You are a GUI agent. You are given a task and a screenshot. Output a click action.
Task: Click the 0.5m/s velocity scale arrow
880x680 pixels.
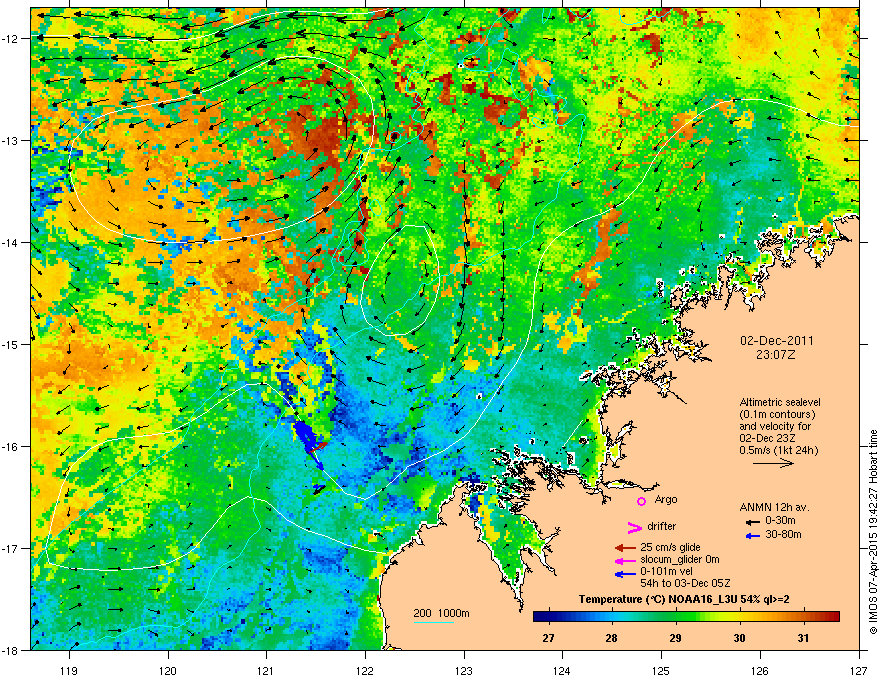(773, 463)
